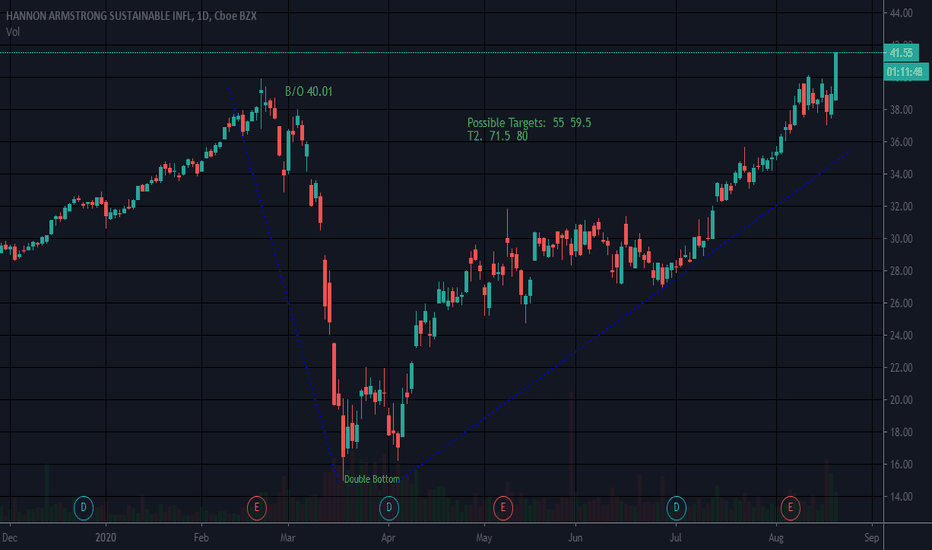The image size is (932, 550).
Task: Click the 16.00 price scale value
Action: 901,464
